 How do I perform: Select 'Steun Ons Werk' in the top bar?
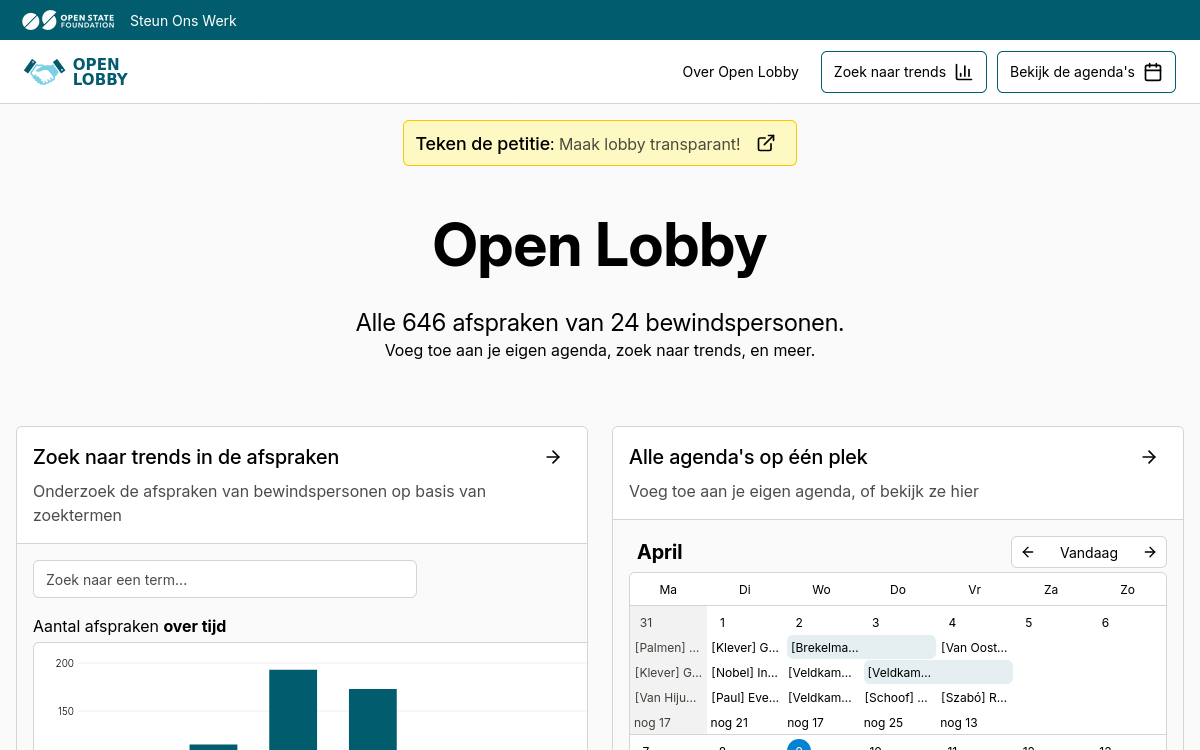[x=183, y=20]
